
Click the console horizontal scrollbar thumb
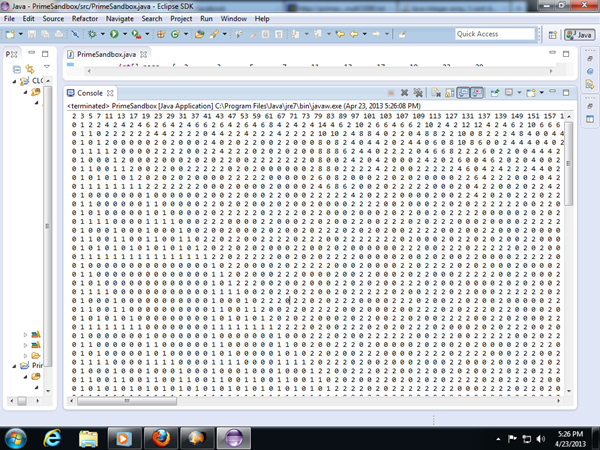pyautogui.click(x=127, y=401)
